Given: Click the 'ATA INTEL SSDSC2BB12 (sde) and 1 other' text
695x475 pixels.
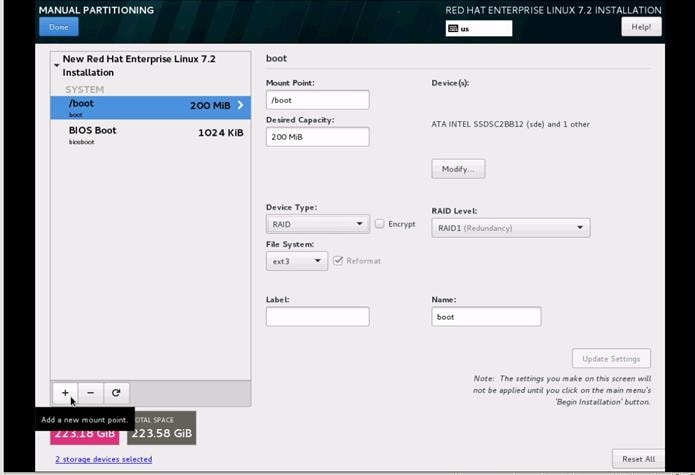Looking at the screenshot, I should (511, 125).
